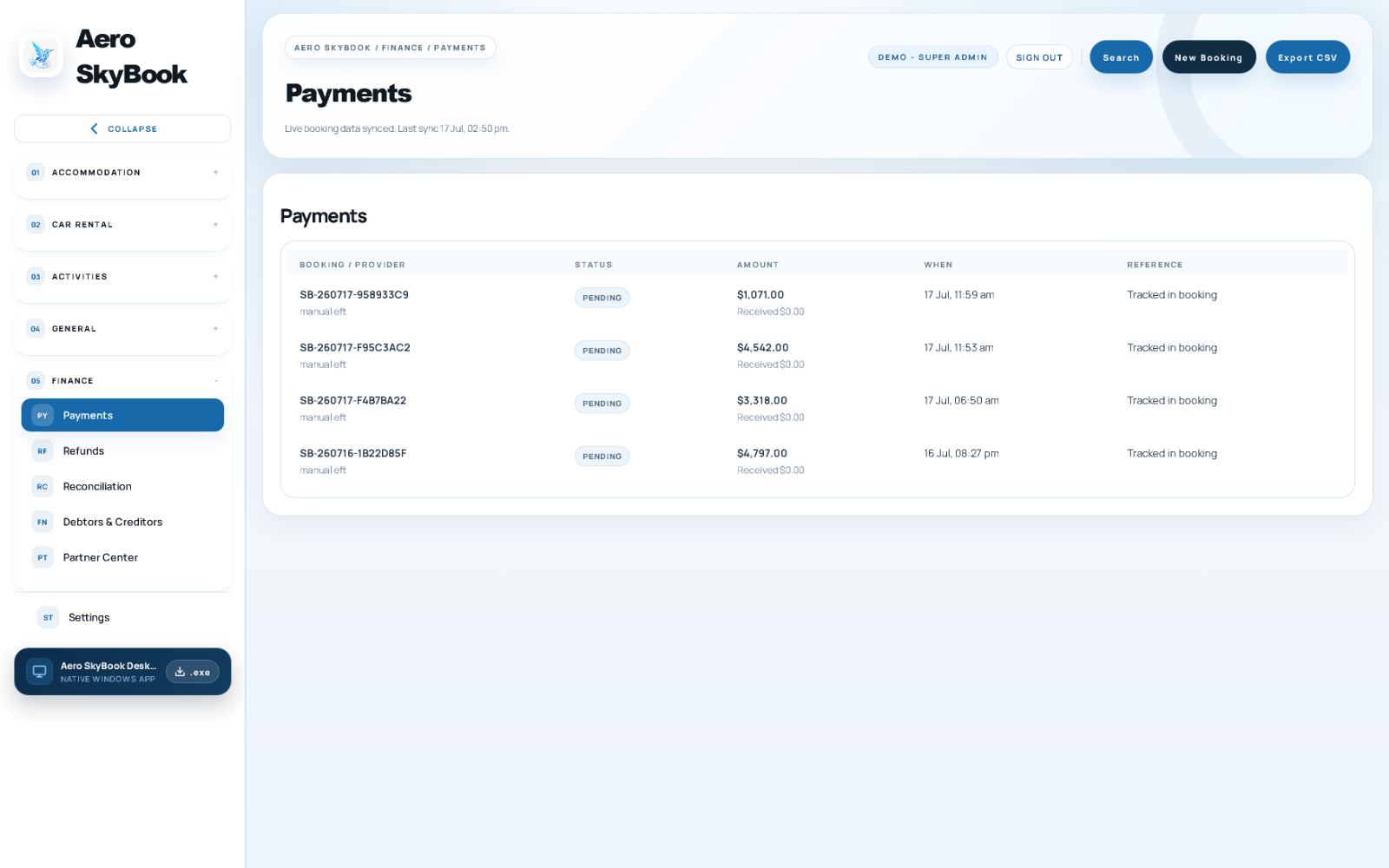
Task: Click the Demo - Super Admin badge
Action: coord(932,57)
